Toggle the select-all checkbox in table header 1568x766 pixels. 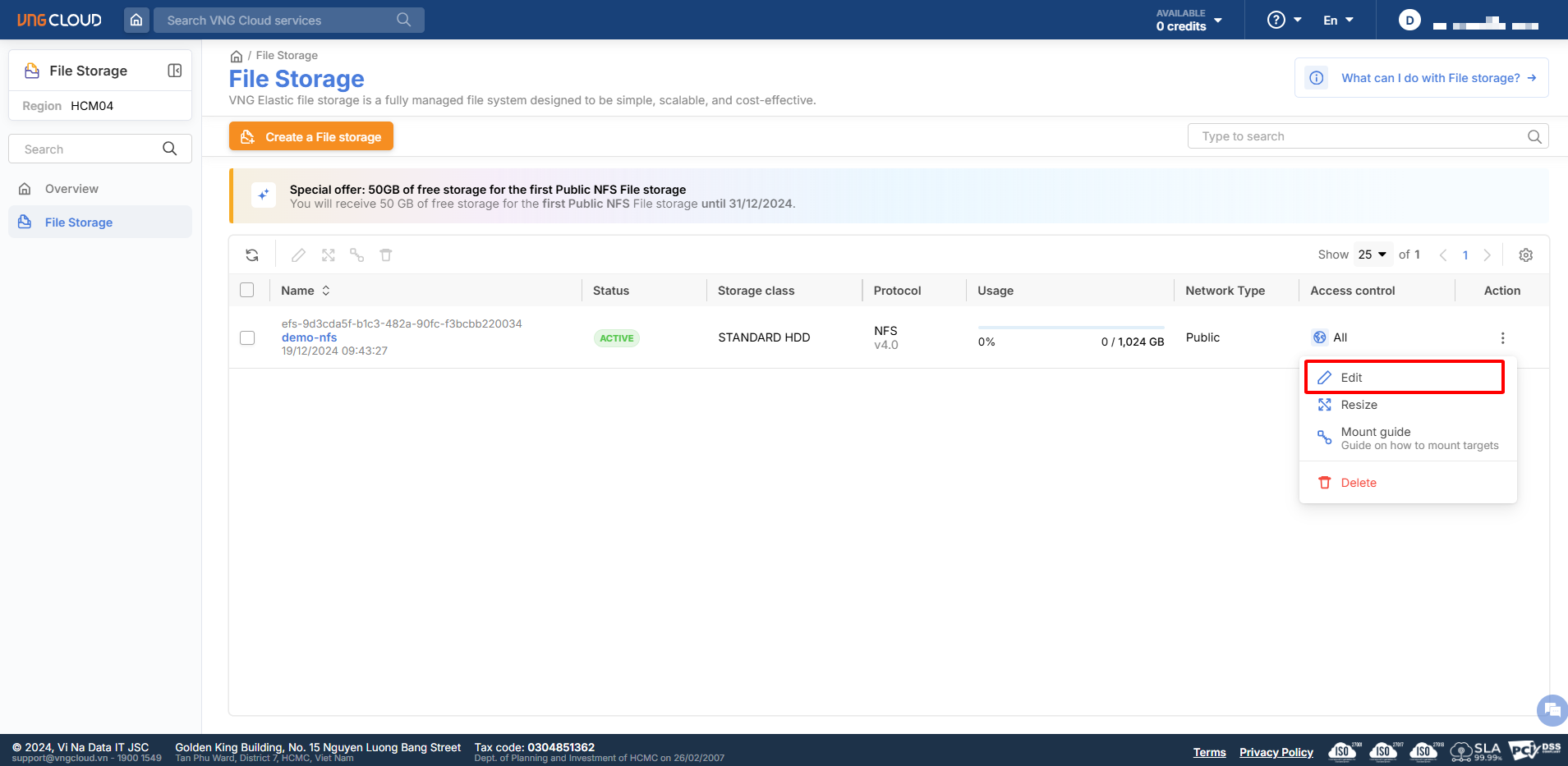pyautogui.click(x=247, y=290)
